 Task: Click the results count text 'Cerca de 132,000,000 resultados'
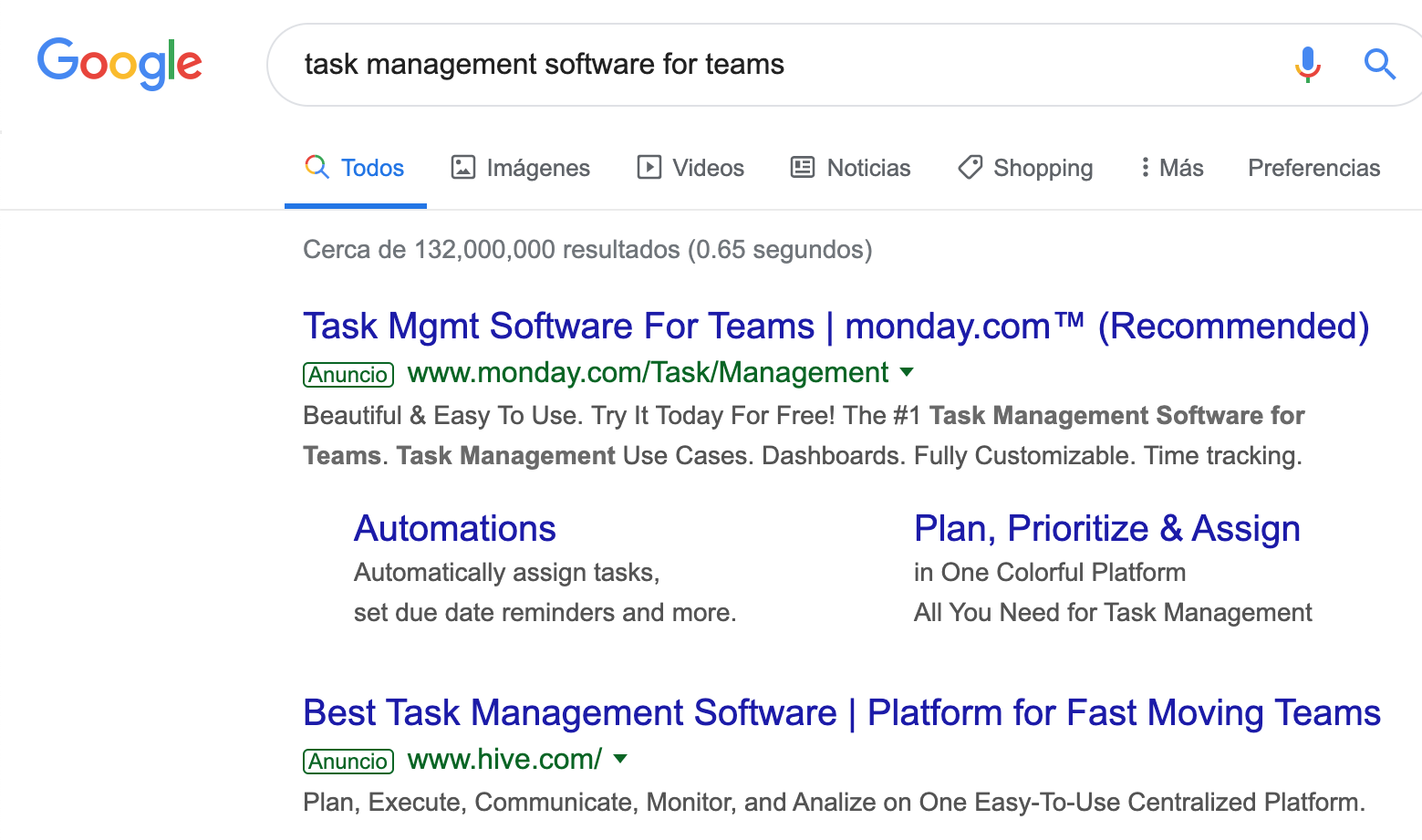[492, 250]
